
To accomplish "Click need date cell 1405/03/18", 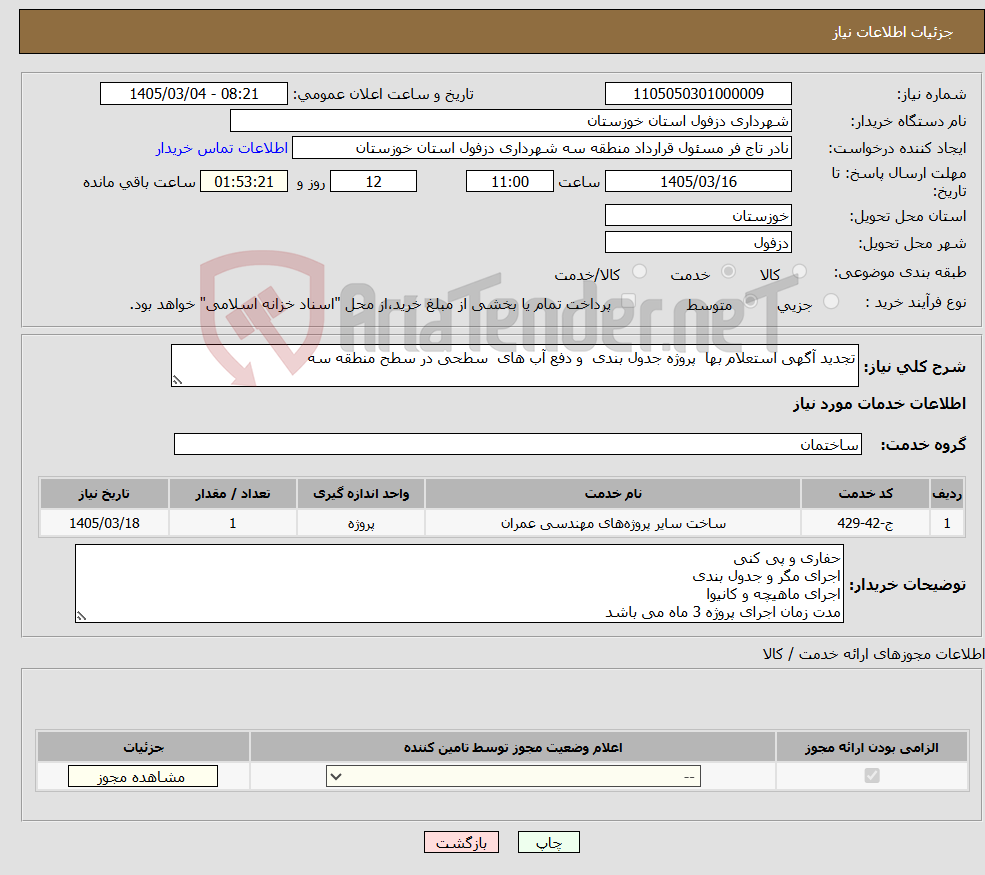I will tap(104, 523).
